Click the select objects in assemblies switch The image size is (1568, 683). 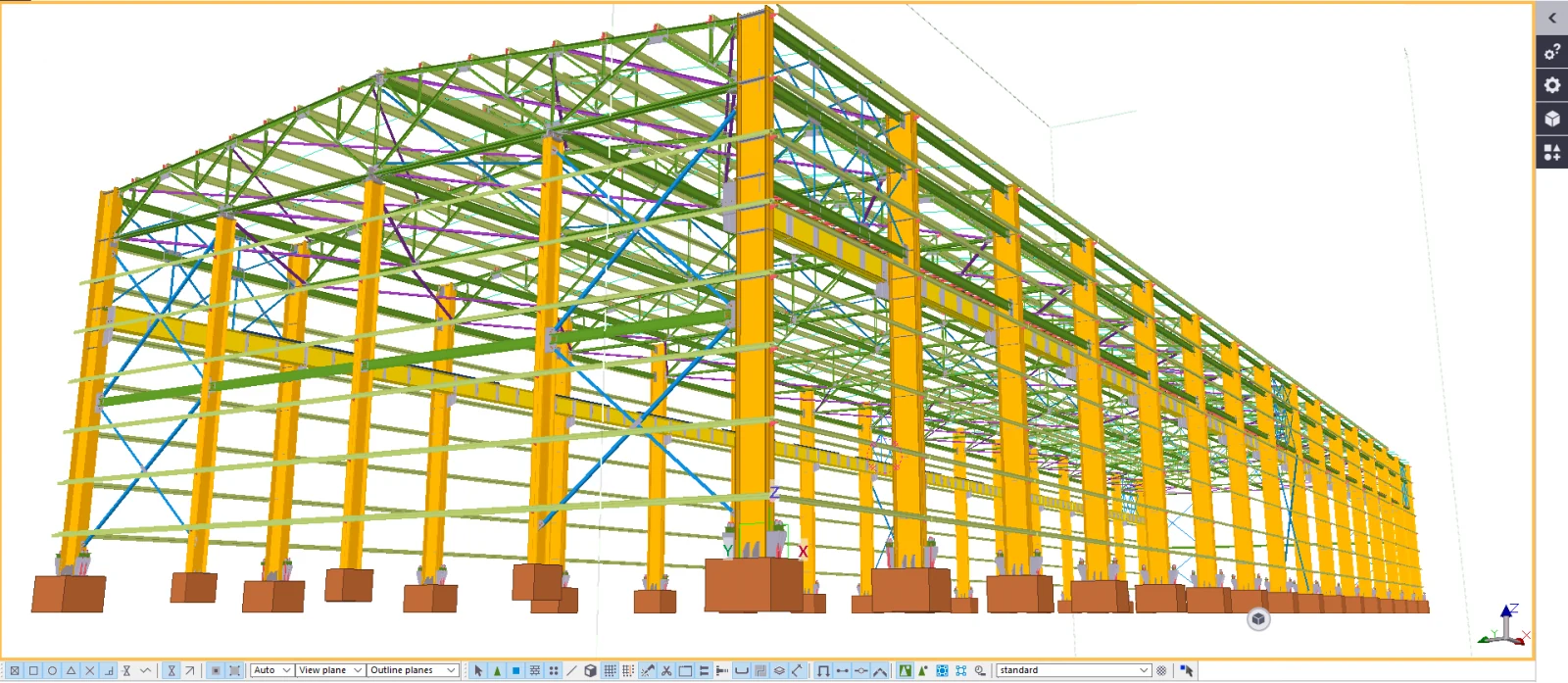(923, 670)
